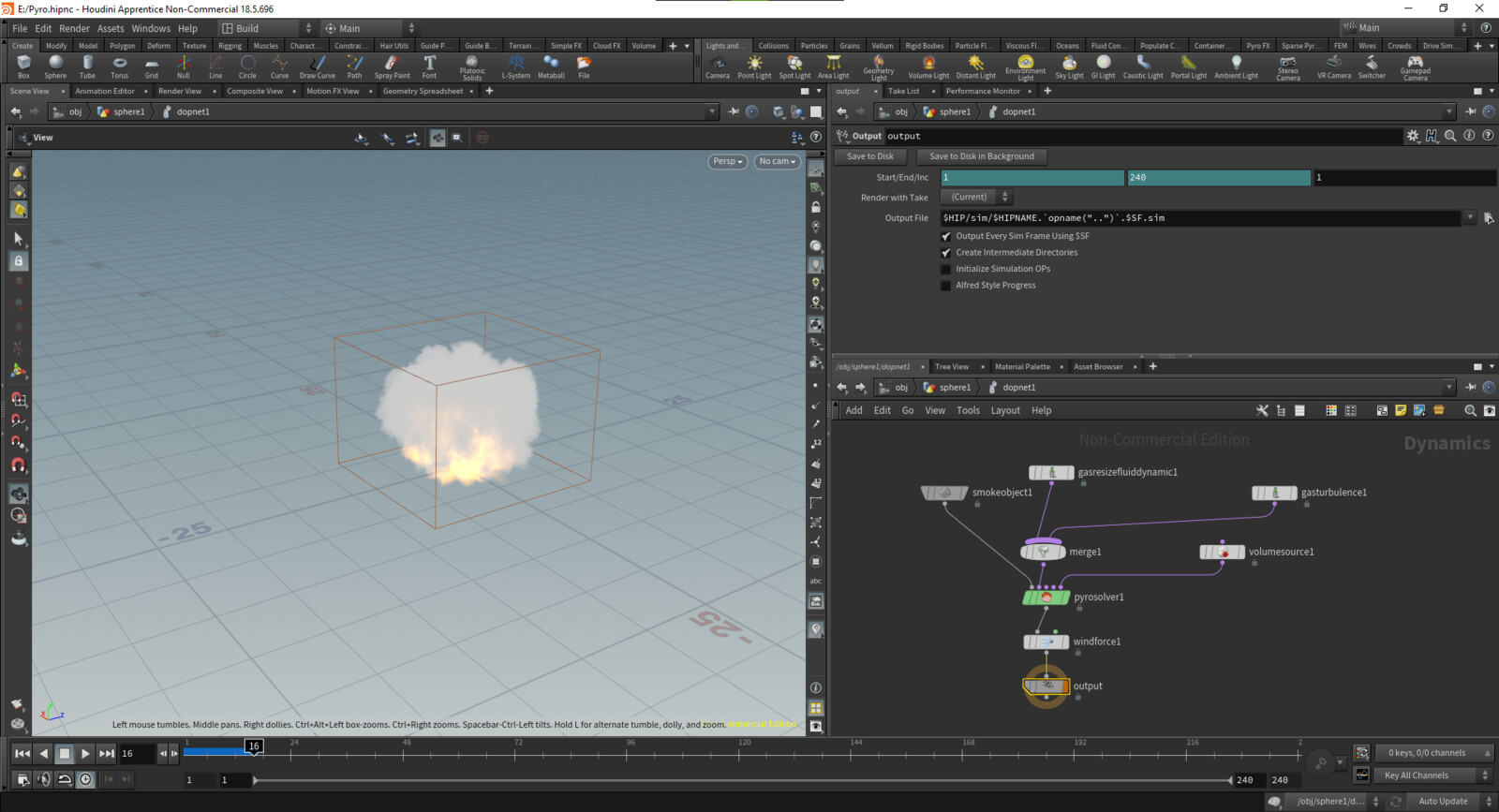Enable Initialize Simulation OPs checkbox
The image size is (1499, 812).
[x=946, y=270]
